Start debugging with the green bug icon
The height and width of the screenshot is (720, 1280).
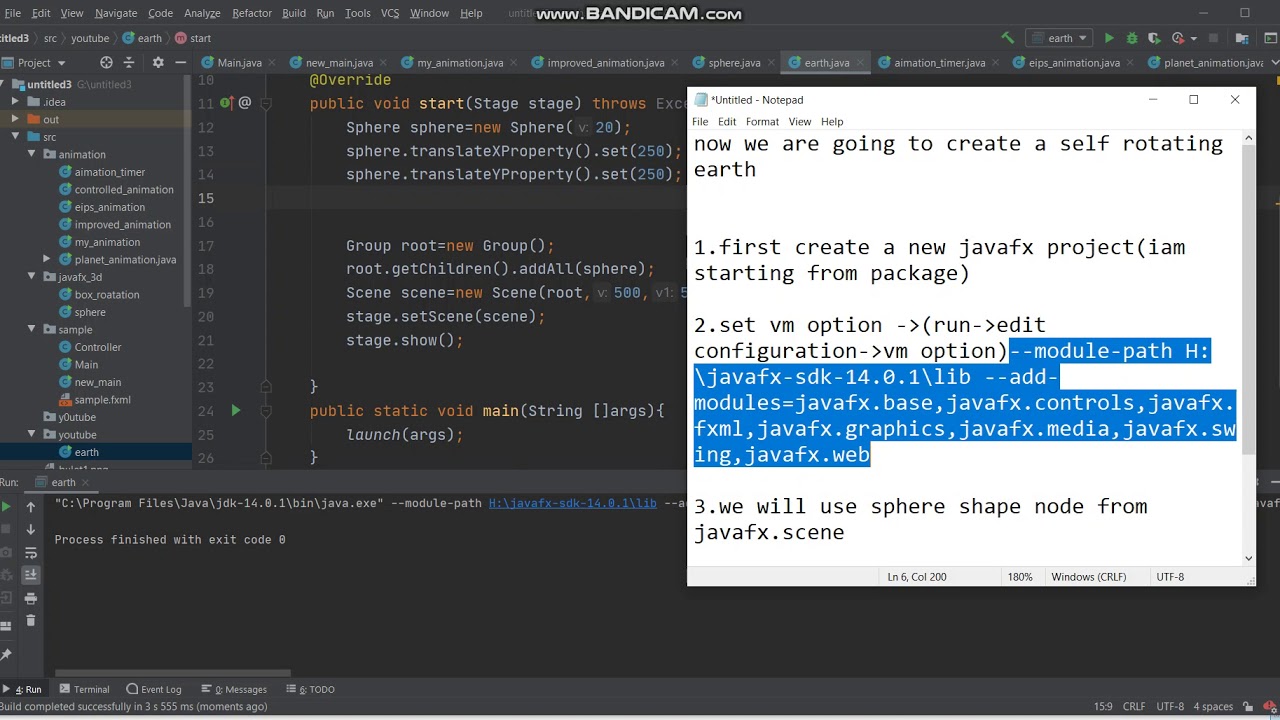pyautogui.click(x=1132, y=38)
